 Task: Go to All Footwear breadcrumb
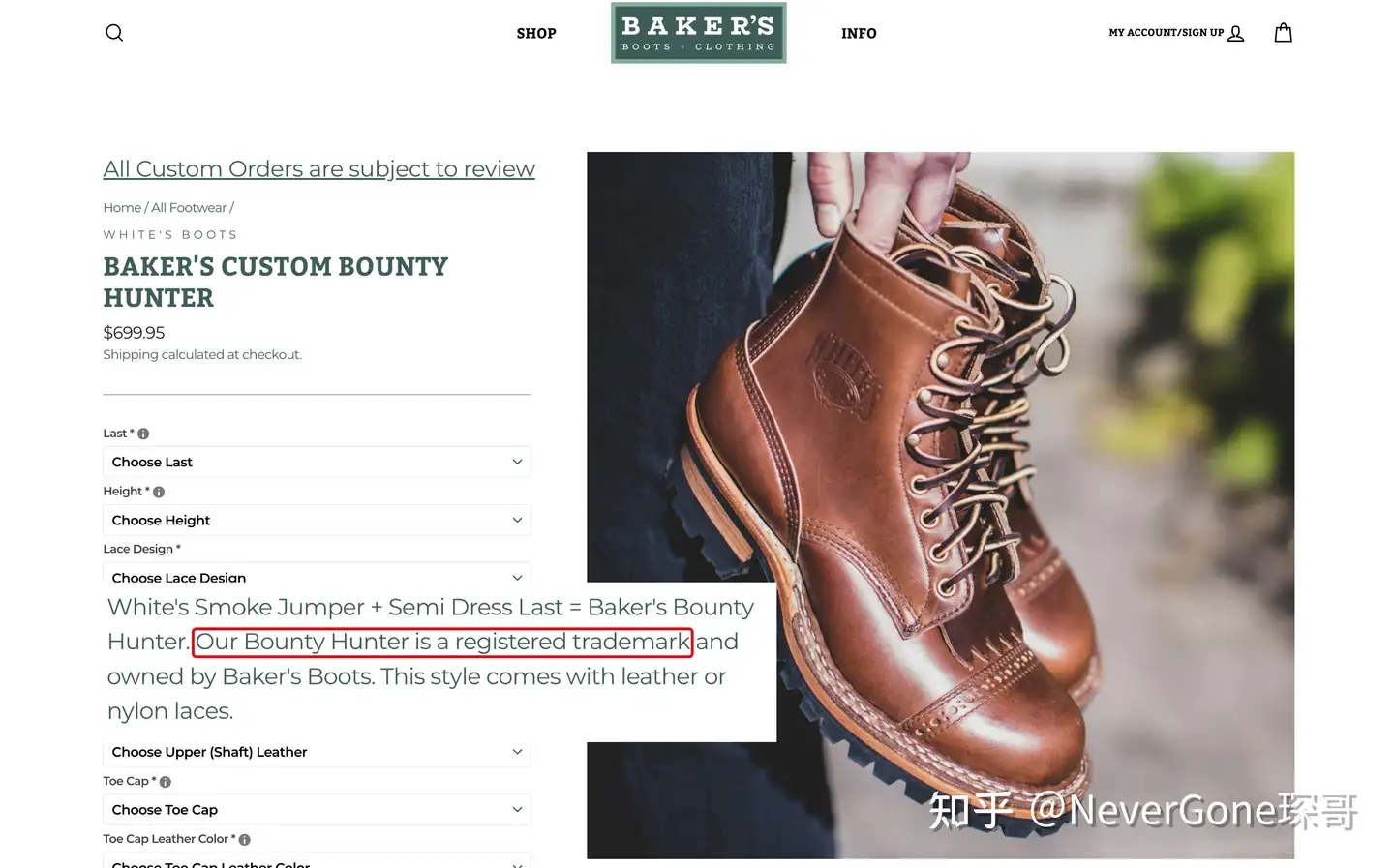(x=189, y=208)
